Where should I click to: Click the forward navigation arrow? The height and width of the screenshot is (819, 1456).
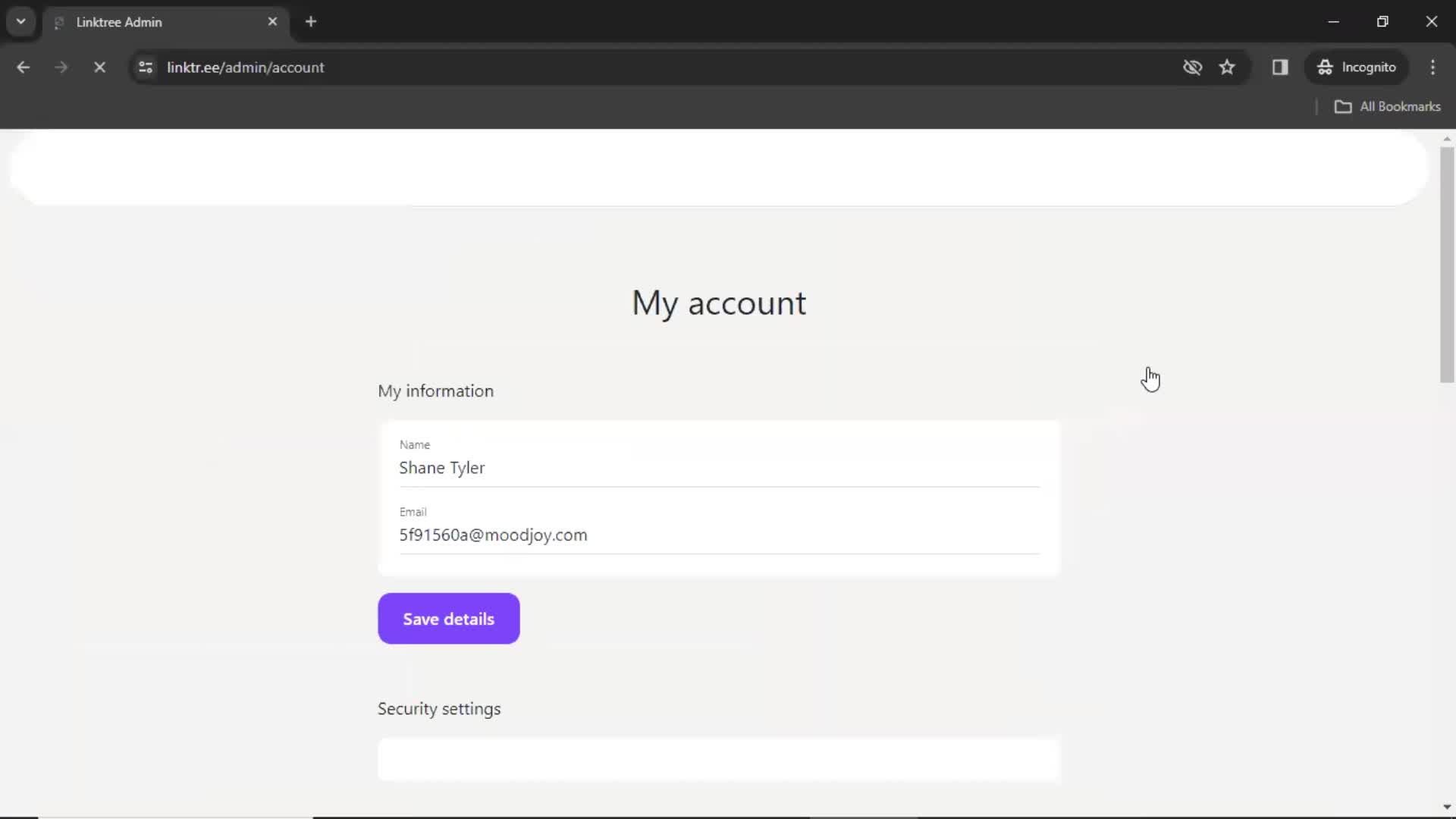click(61, 67)
